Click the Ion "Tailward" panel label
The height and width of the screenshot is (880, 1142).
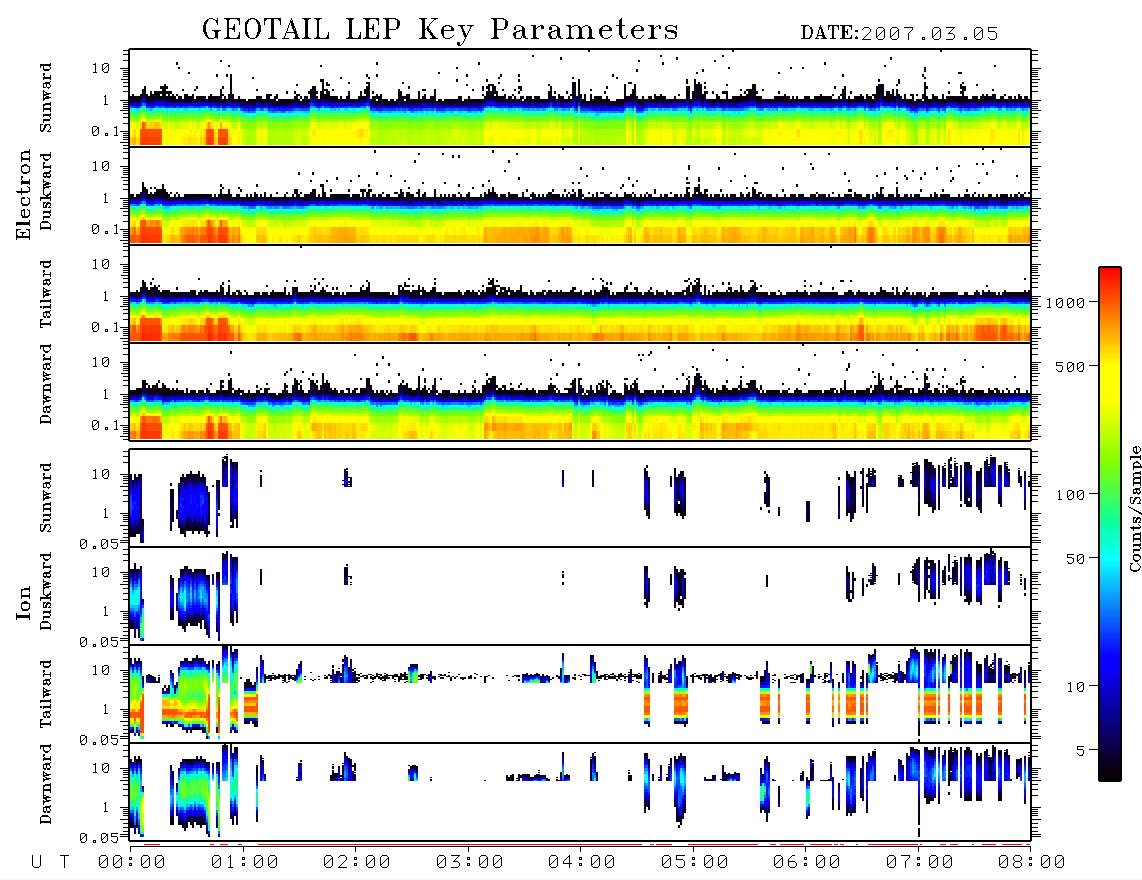pos(46,694)
